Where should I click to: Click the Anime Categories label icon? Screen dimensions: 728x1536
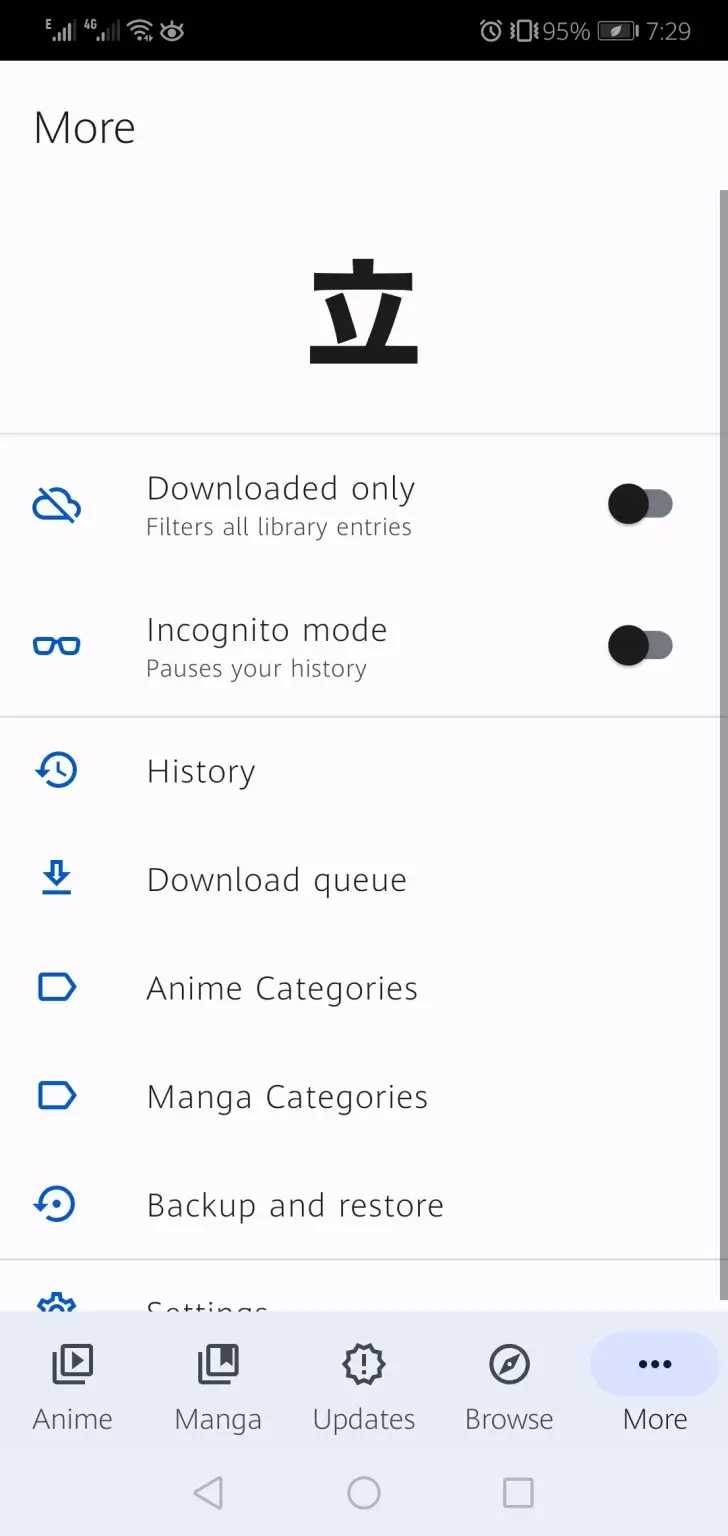(x=56, y=988)
